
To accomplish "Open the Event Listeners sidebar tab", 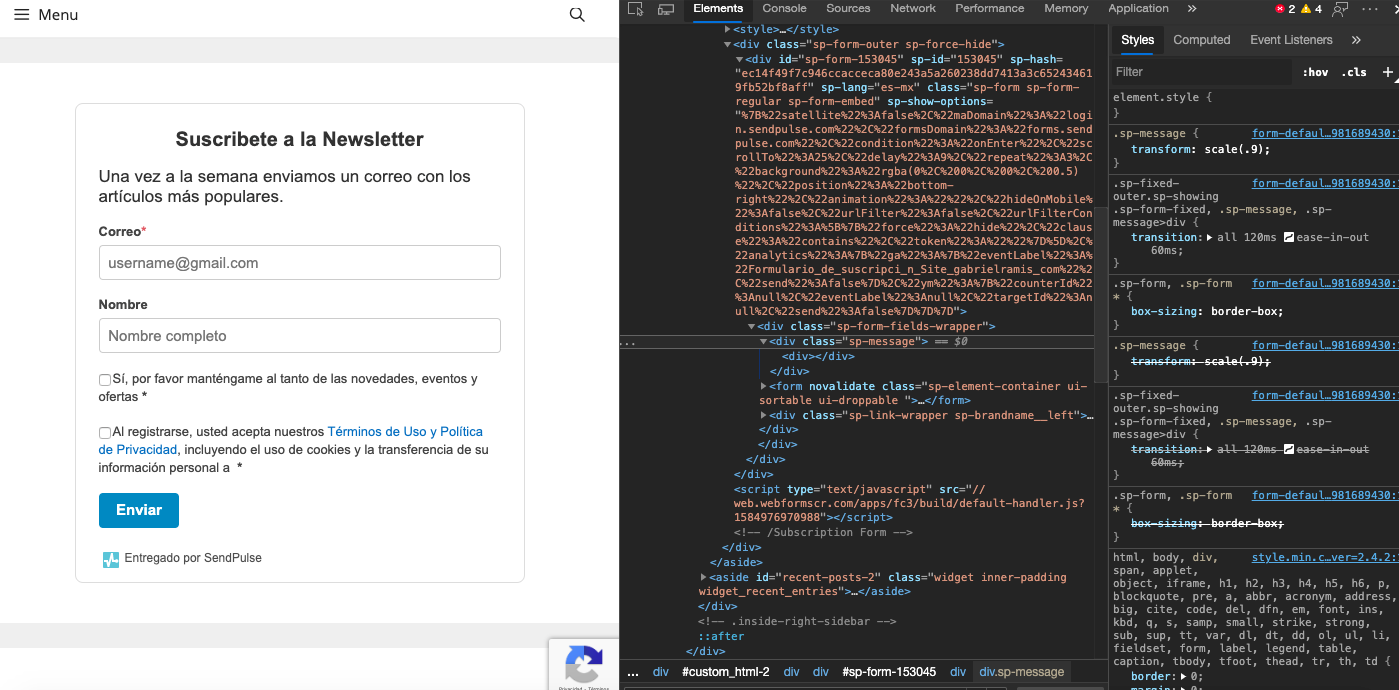I will pyautogui.click(x=1291, y=40).
